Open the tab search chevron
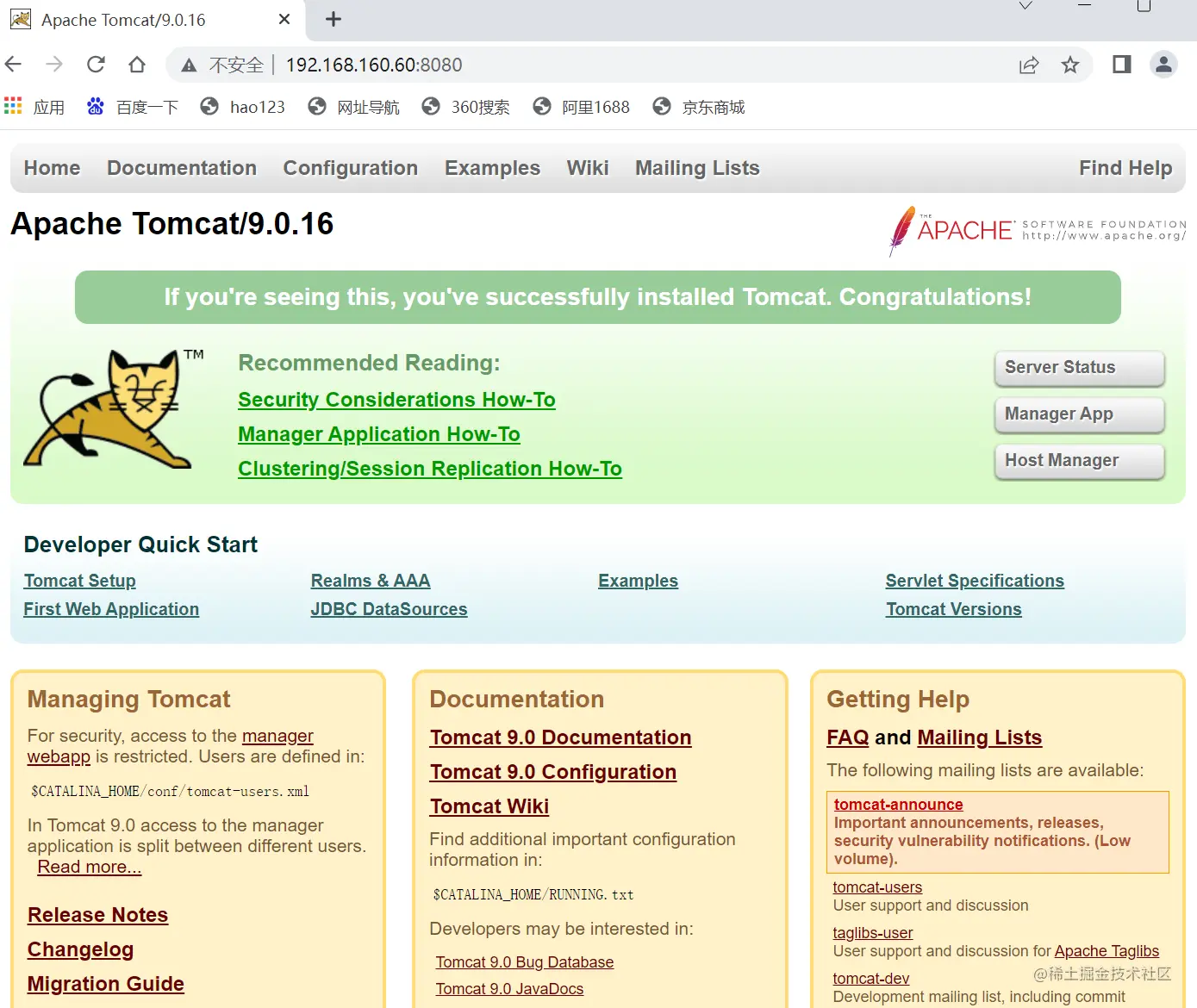Image resolution: width=1197 pixels, height=1008 pixels. (1026, 6)
